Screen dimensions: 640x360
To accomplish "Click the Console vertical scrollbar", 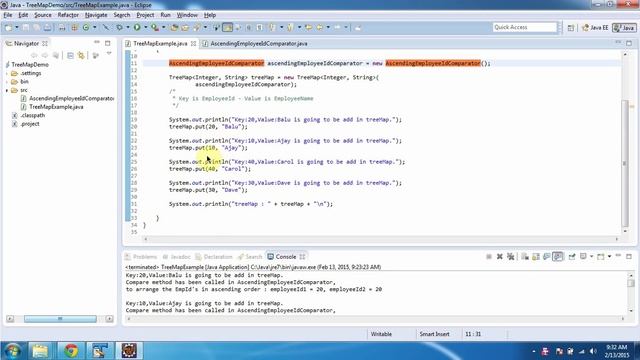I will [631, 282].
